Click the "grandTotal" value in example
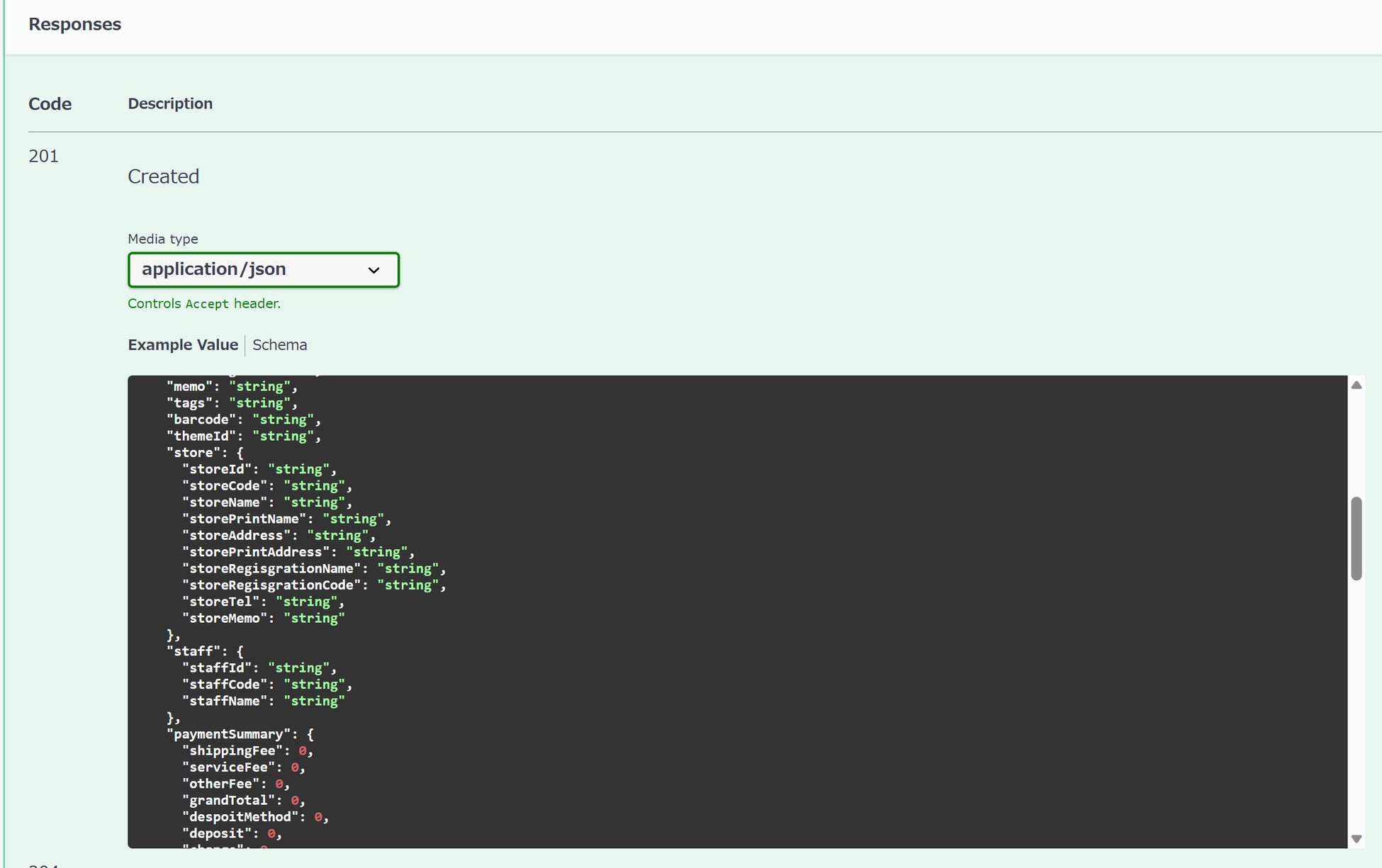Viewport: 1382px width, 868px height. point(295,801)
